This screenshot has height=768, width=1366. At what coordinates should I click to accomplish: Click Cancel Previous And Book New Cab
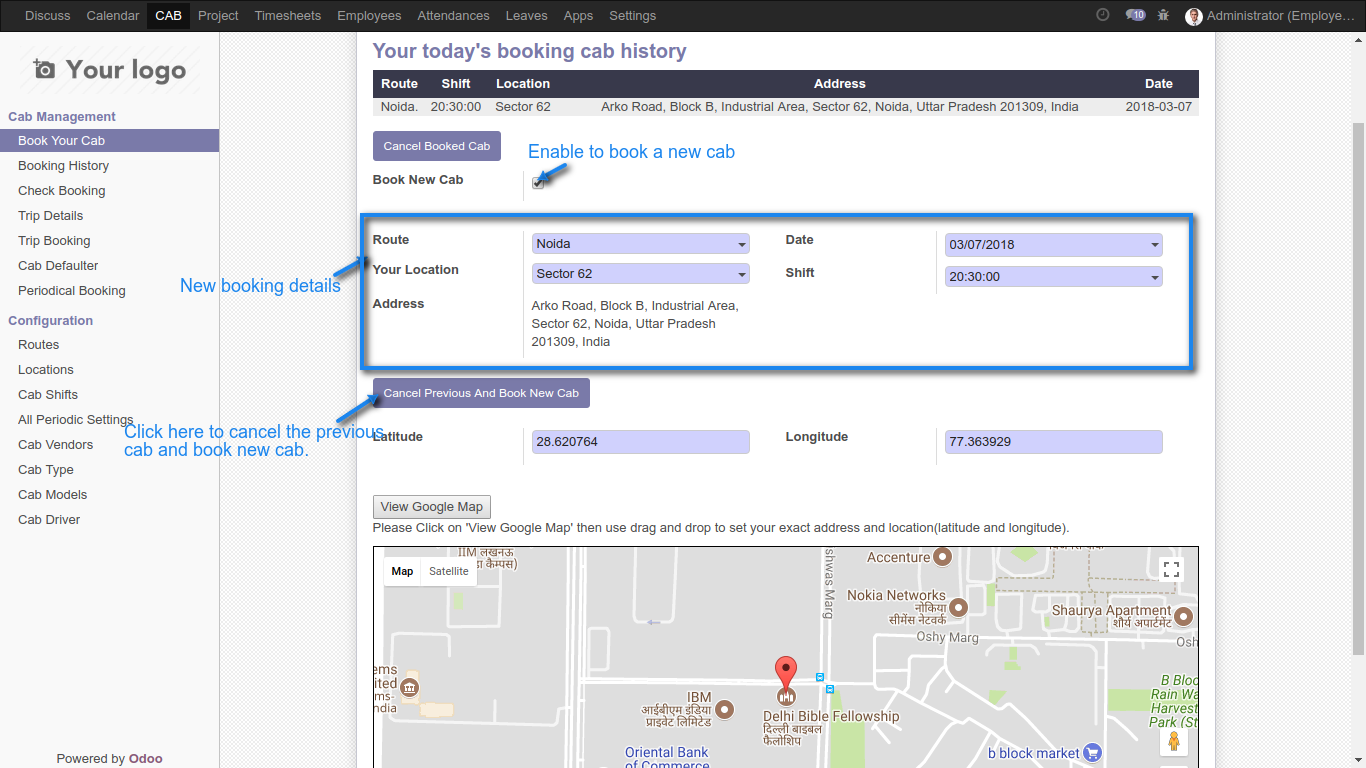click(481, 393)
